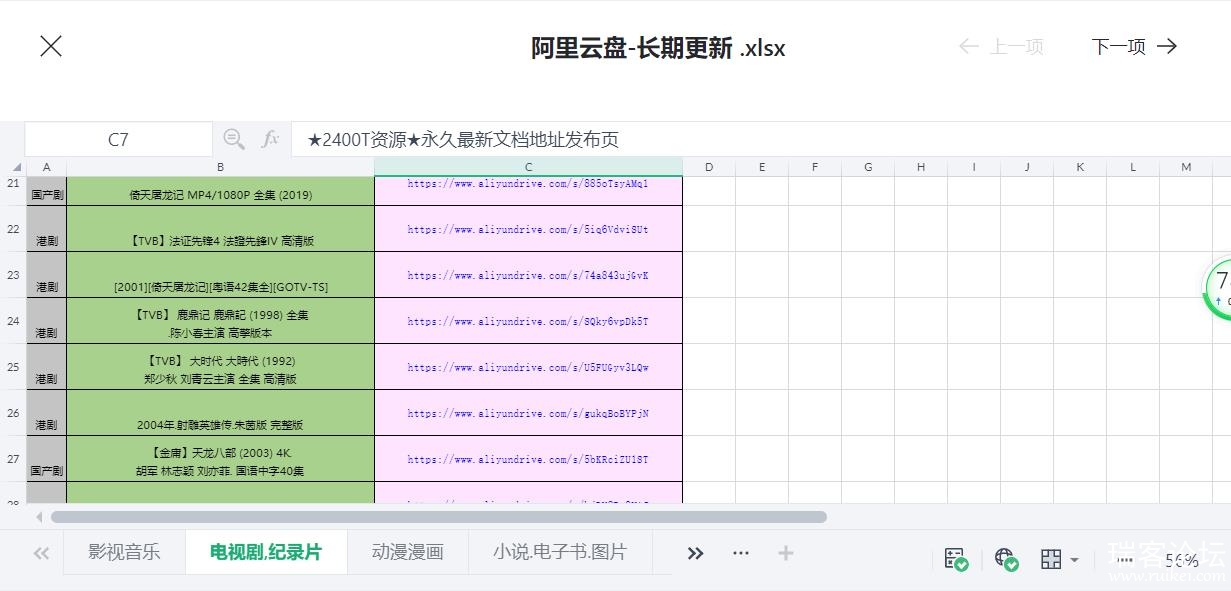
Task: Click the horizontal scrollbar thumb
Action: (x=439, y=517)
